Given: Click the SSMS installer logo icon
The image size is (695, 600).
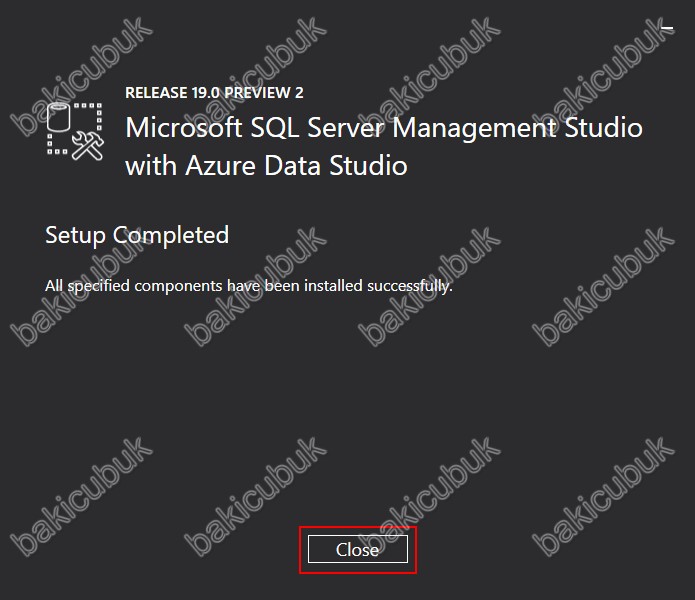Looking at the screenshot, I should point(76,131).
